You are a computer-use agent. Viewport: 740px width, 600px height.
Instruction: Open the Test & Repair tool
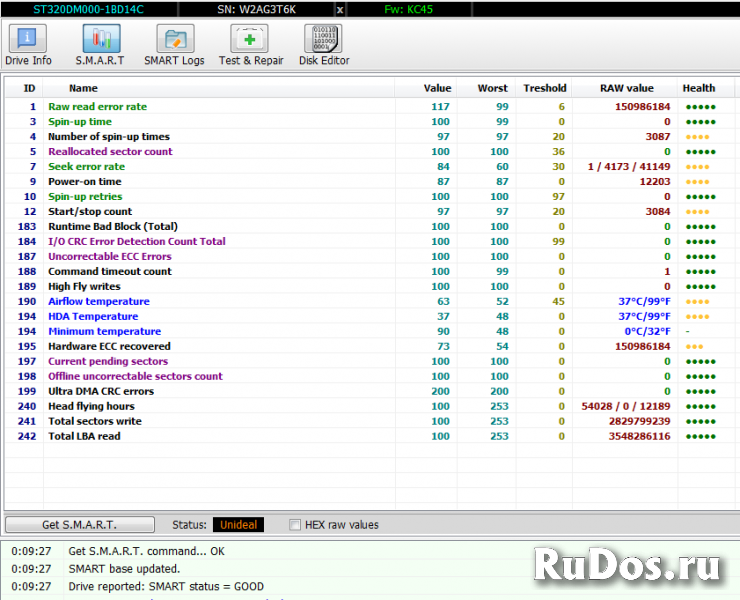250,45
